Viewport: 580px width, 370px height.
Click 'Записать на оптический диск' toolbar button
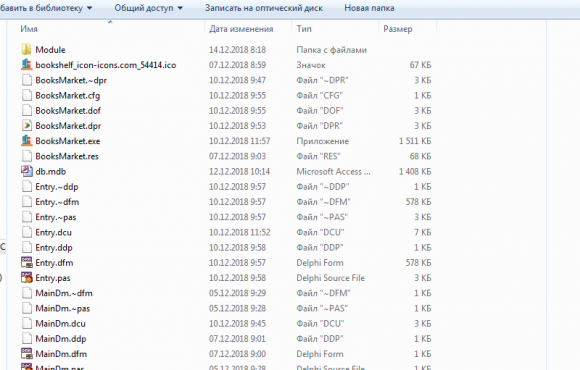point(264,8)
